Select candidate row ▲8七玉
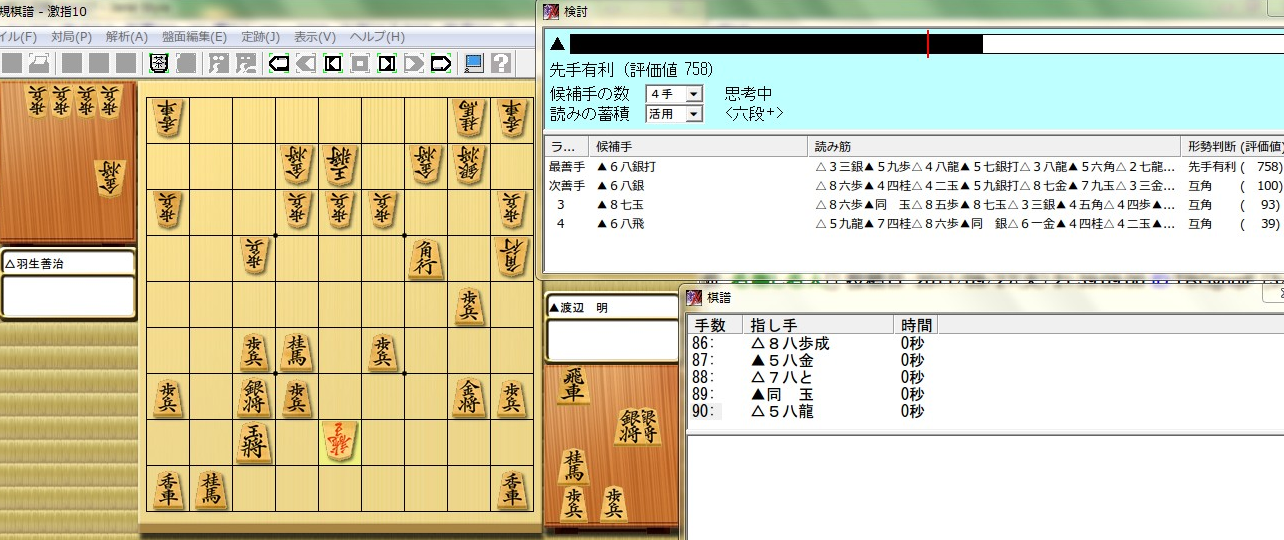1284x540 pixels. (914, 205)
